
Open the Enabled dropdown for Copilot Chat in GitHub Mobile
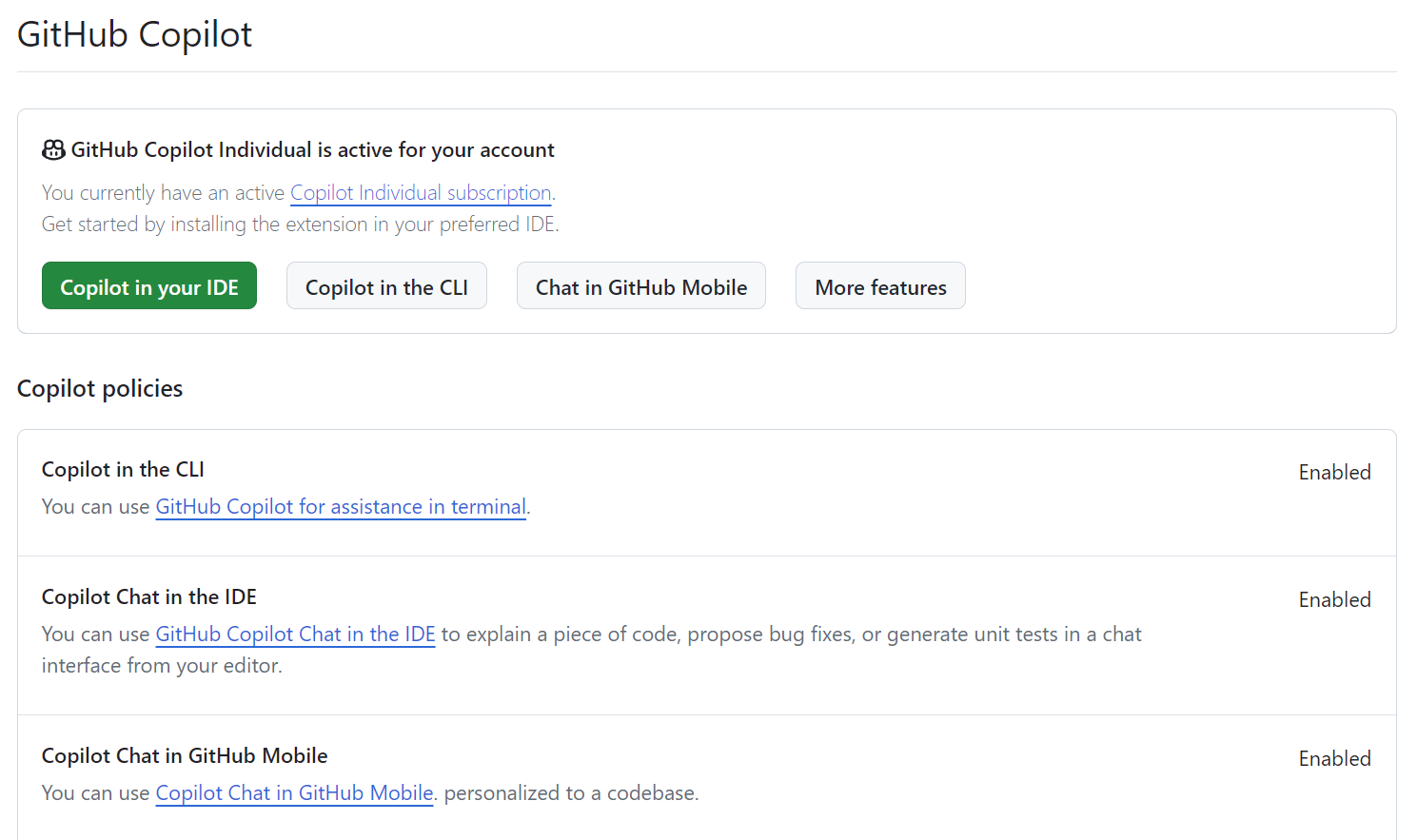(1334, 758)
